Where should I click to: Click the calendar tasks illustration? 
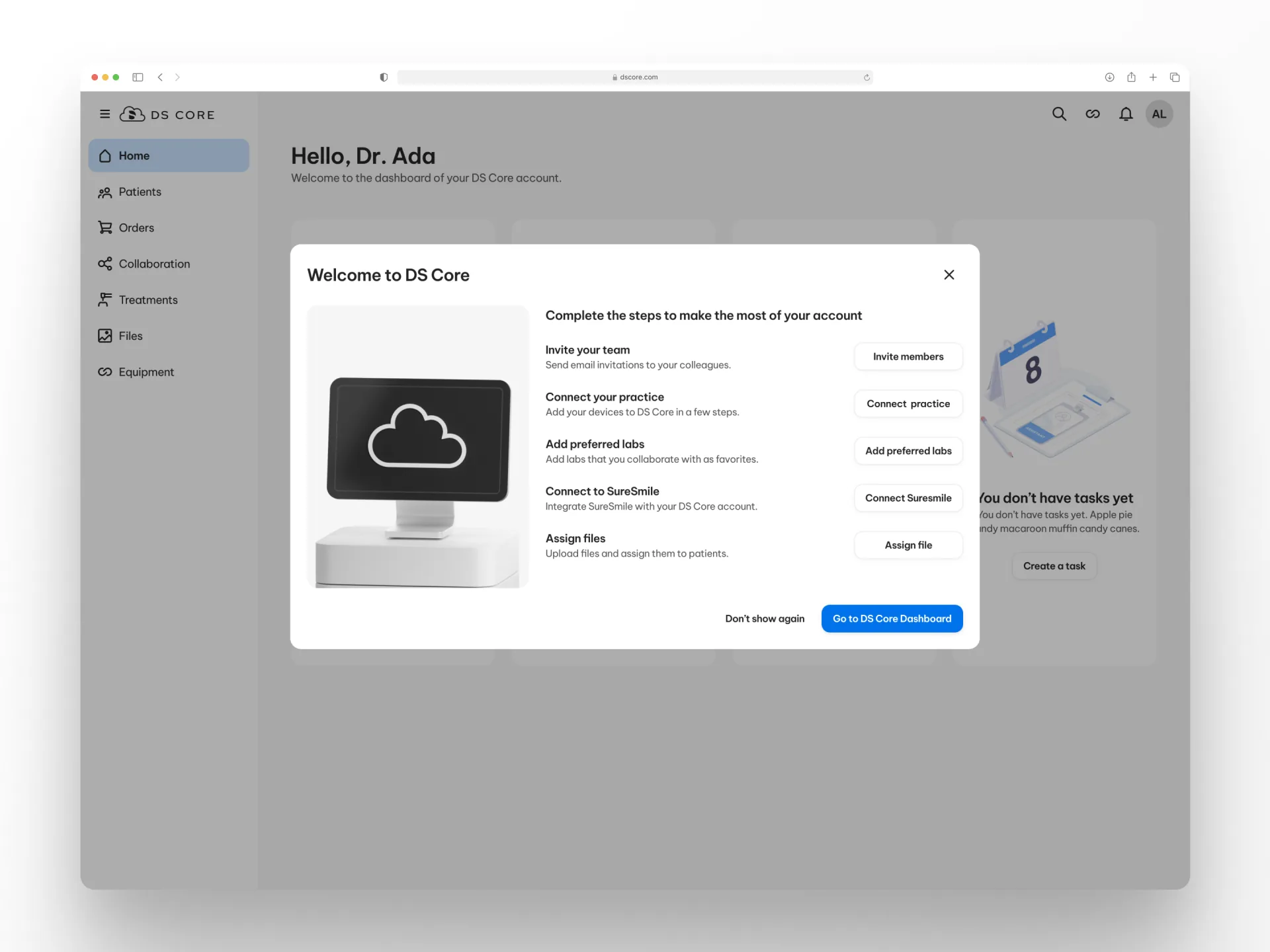click(x=1055, y=390)
